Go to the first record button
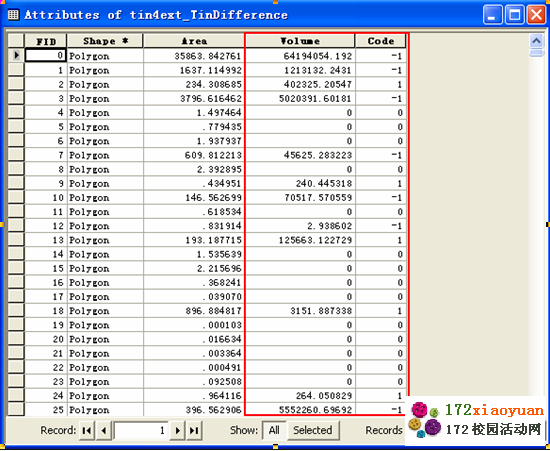The height and width of the screenshot is (451, 550). pyautogui.click(x=87, y=430)
